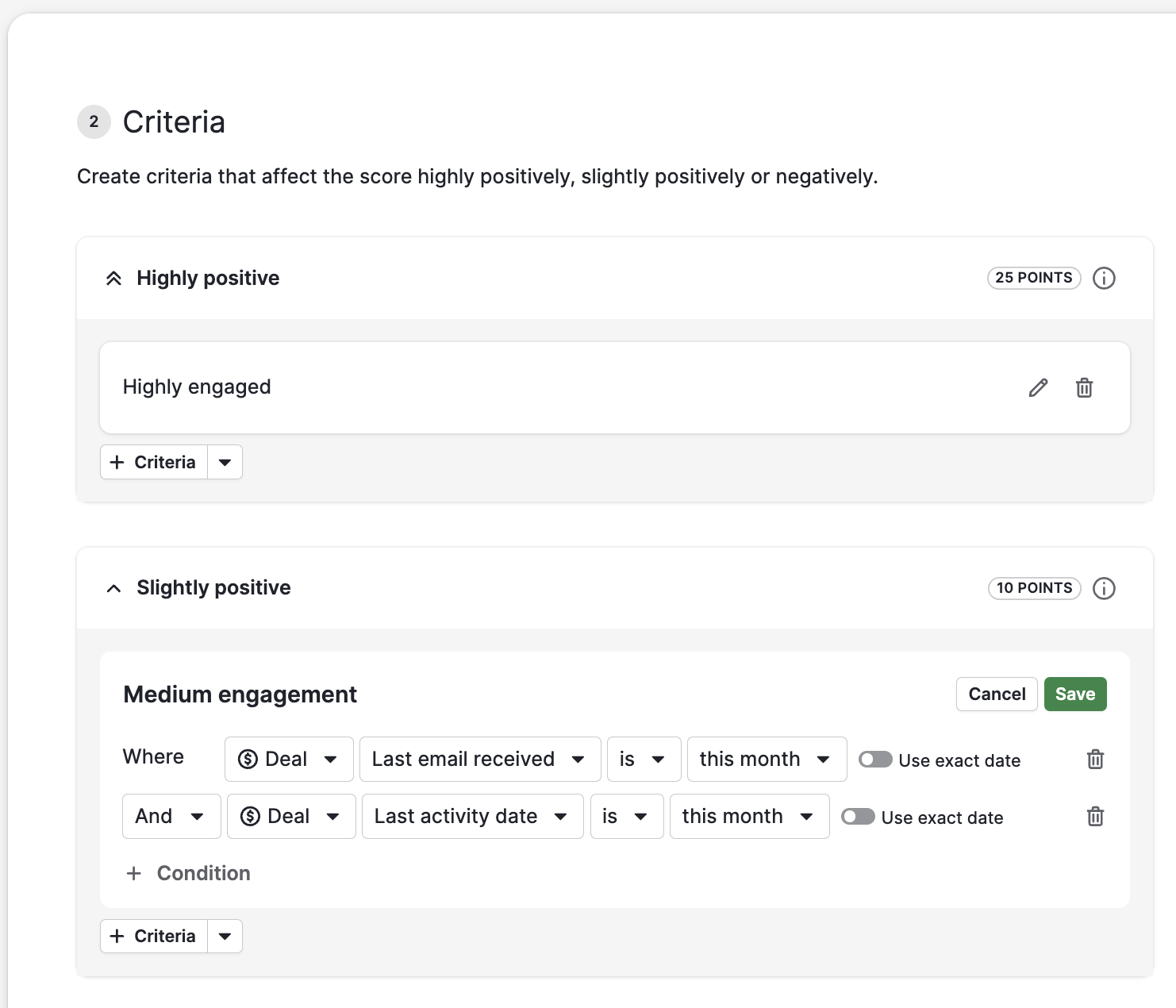Delete the Highly engaged criteria
The image size is (1176, 1008).
(x=1084, y=387)
